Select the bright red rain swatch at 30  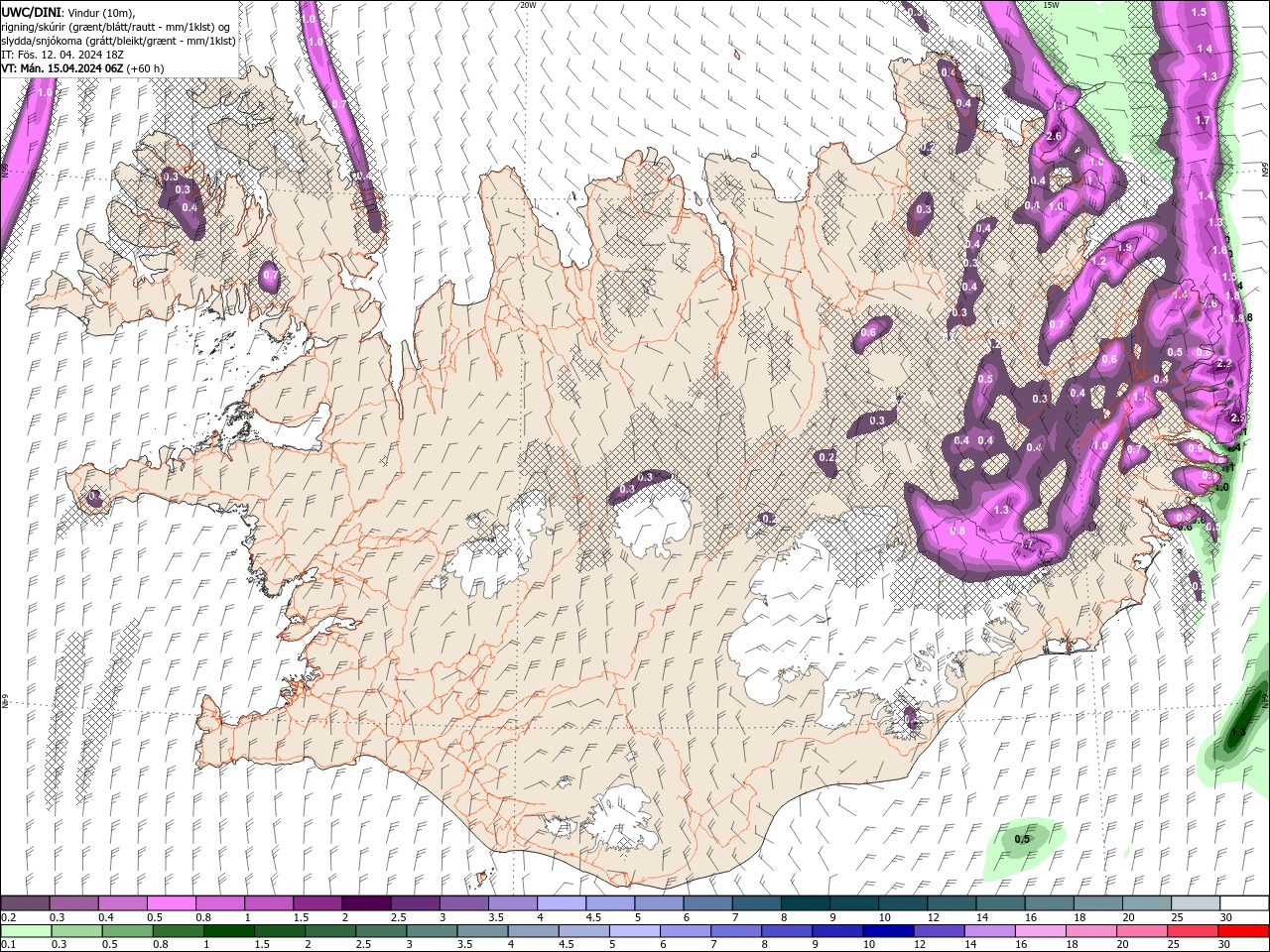(x=1243, y=931)
